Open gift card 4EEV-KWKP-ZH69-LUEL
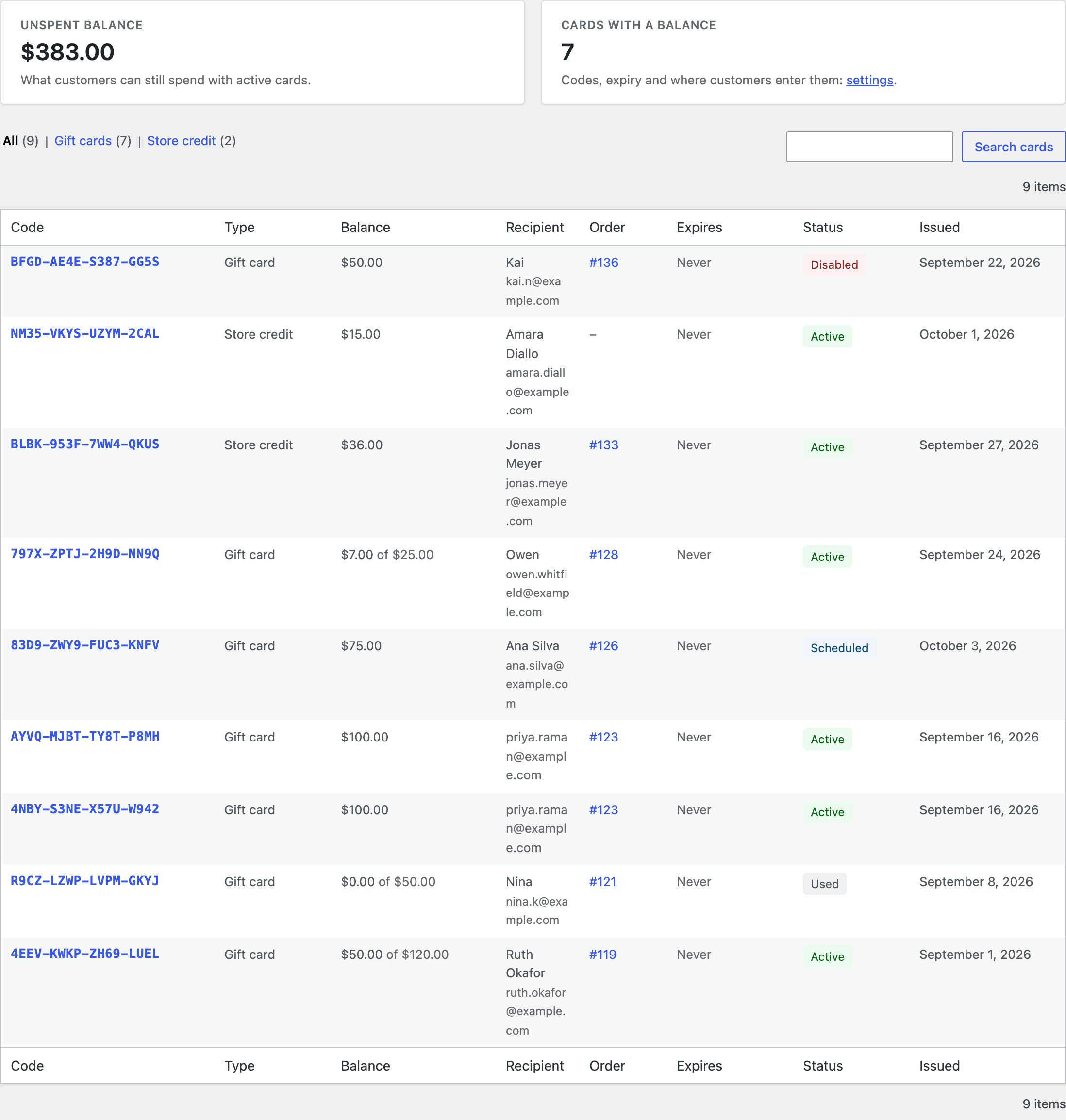Viewport: 1066px width, 1120px height. click(x=84, y=954)
